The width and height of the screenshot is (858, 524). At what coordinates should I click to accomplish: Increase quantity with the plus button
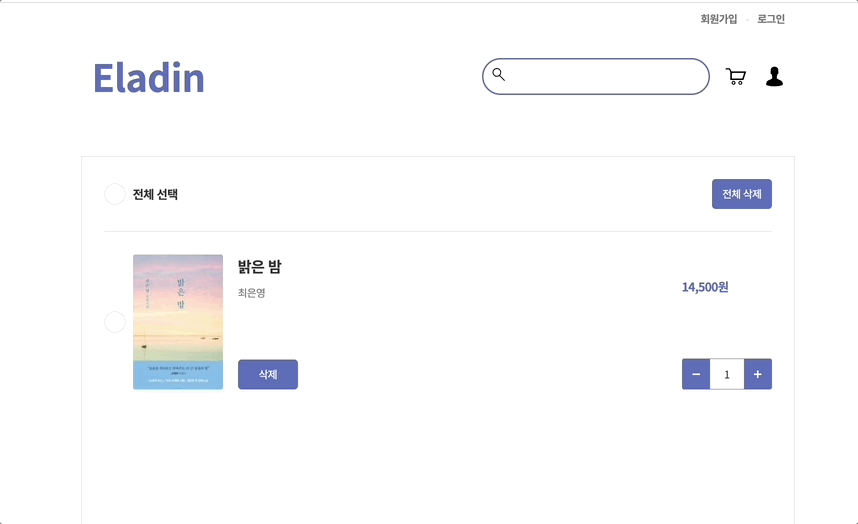click(x=758, y=374)
